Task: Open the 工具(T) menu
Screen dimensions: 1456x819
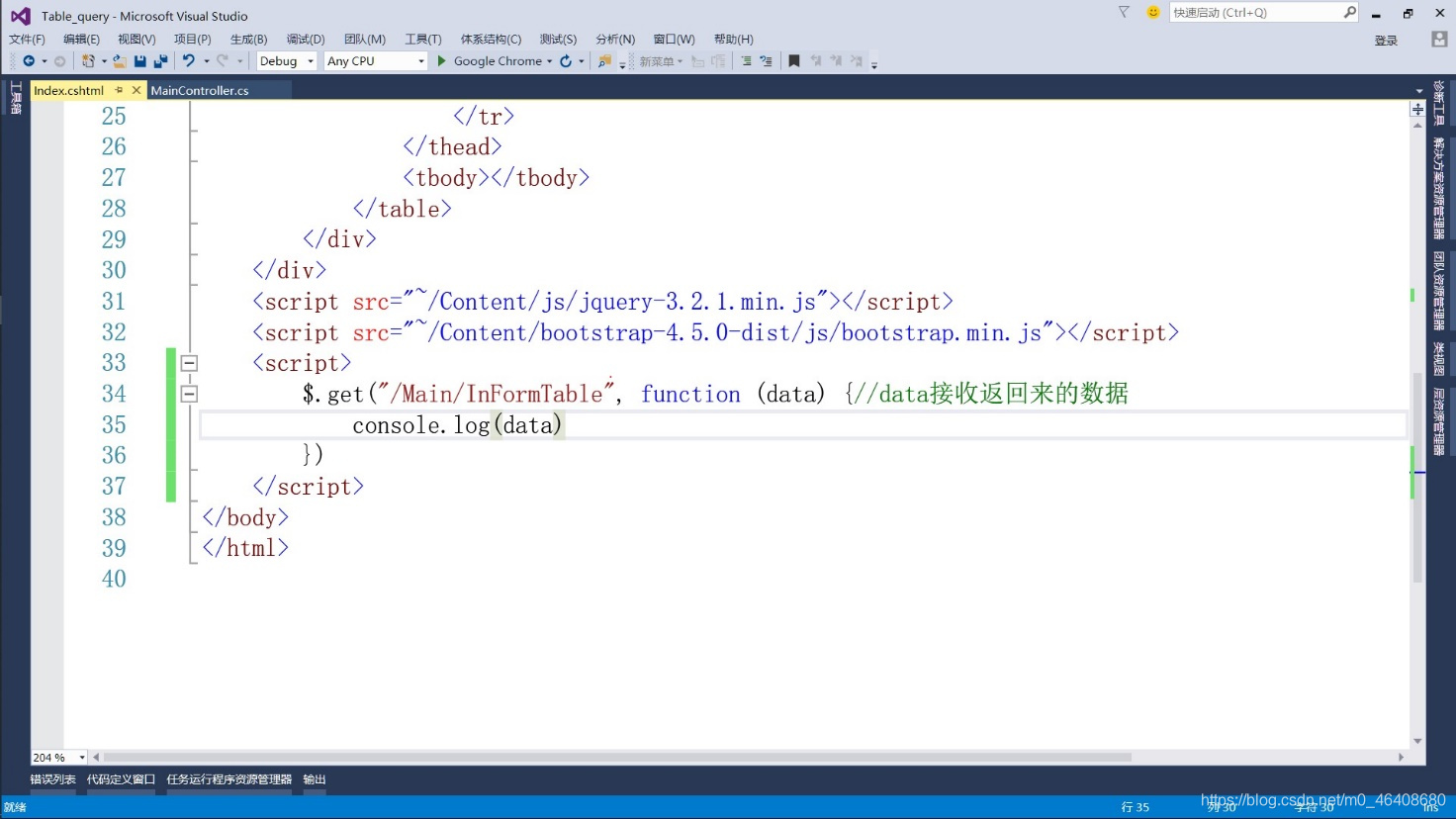Action: [x=422, y=39]
